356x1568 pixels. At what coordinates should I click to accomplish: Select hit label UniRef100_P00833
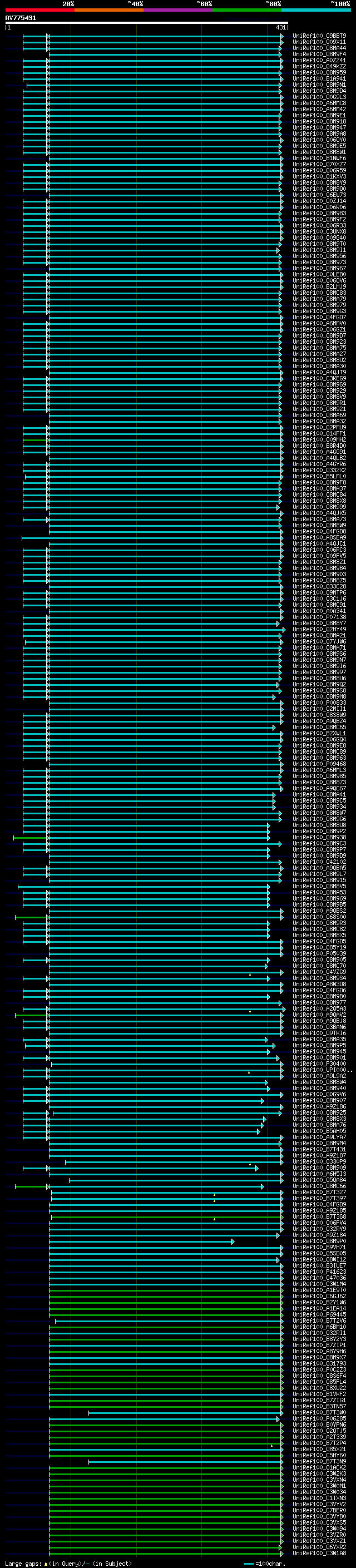click(319, 703)
